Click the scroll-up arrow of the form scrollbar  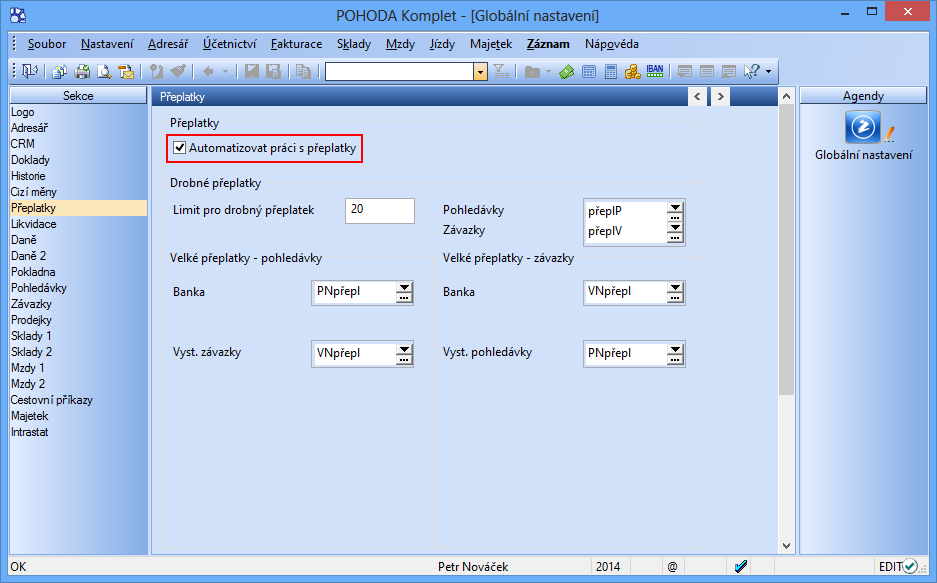click(786, 96)
